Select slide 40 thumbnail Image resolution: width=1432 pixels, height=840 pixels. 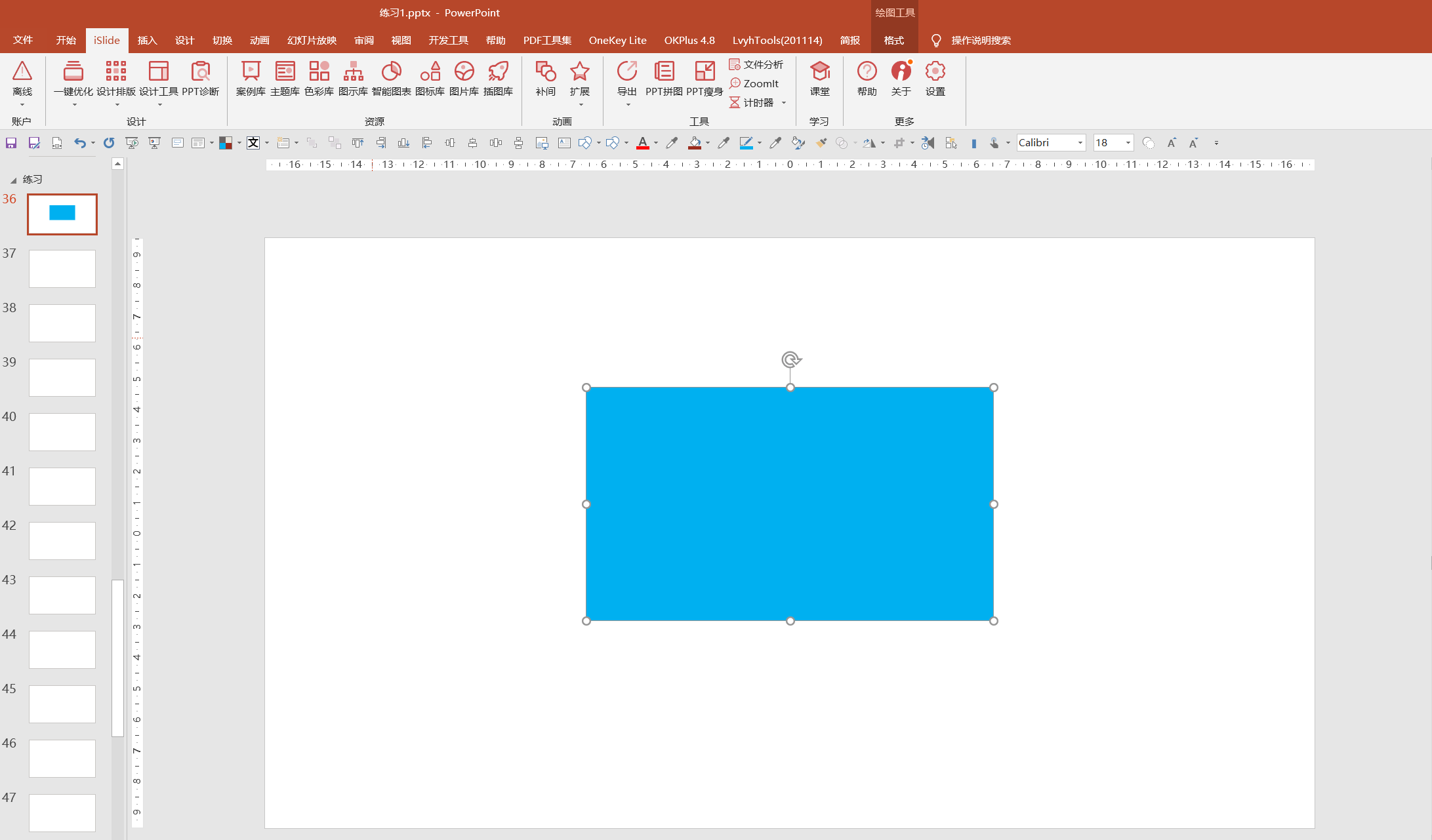(62, 431)
